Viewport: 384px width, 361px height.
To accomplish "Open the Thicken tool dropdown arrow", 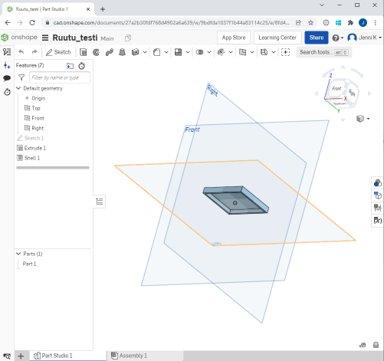I will tap(145, 52).
